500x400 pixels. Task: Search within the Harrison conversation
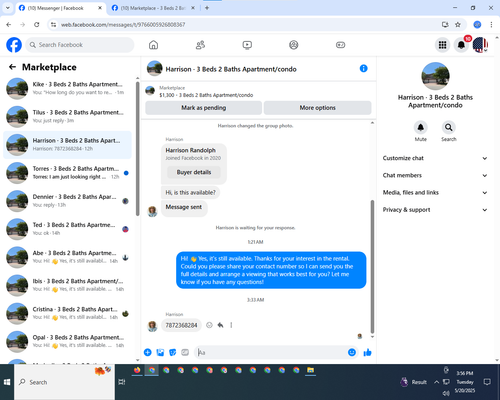click(x=449, y=128)
